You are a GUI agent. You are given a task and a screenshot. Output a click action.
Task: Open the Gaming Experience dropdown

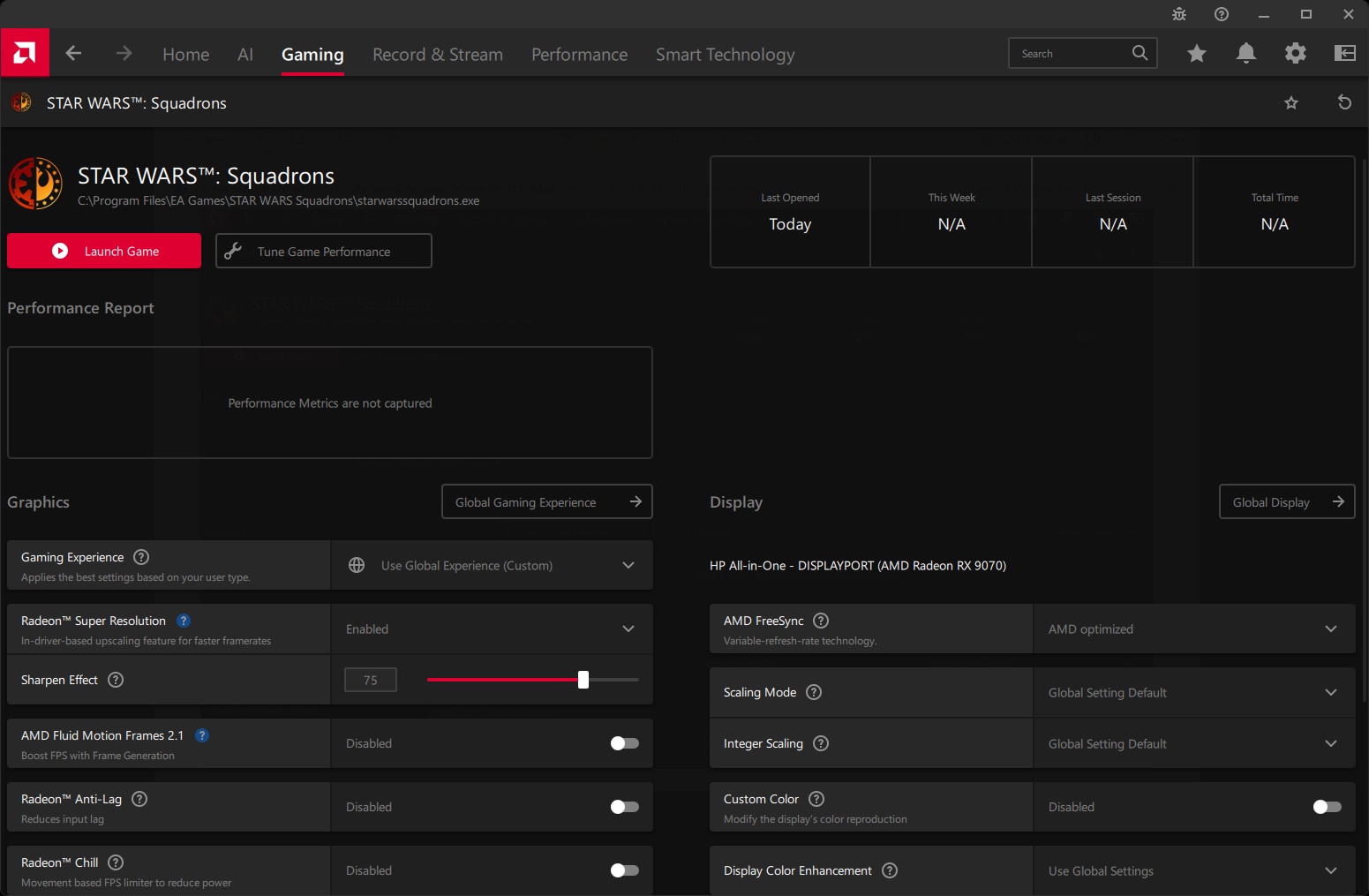(492, 565)
